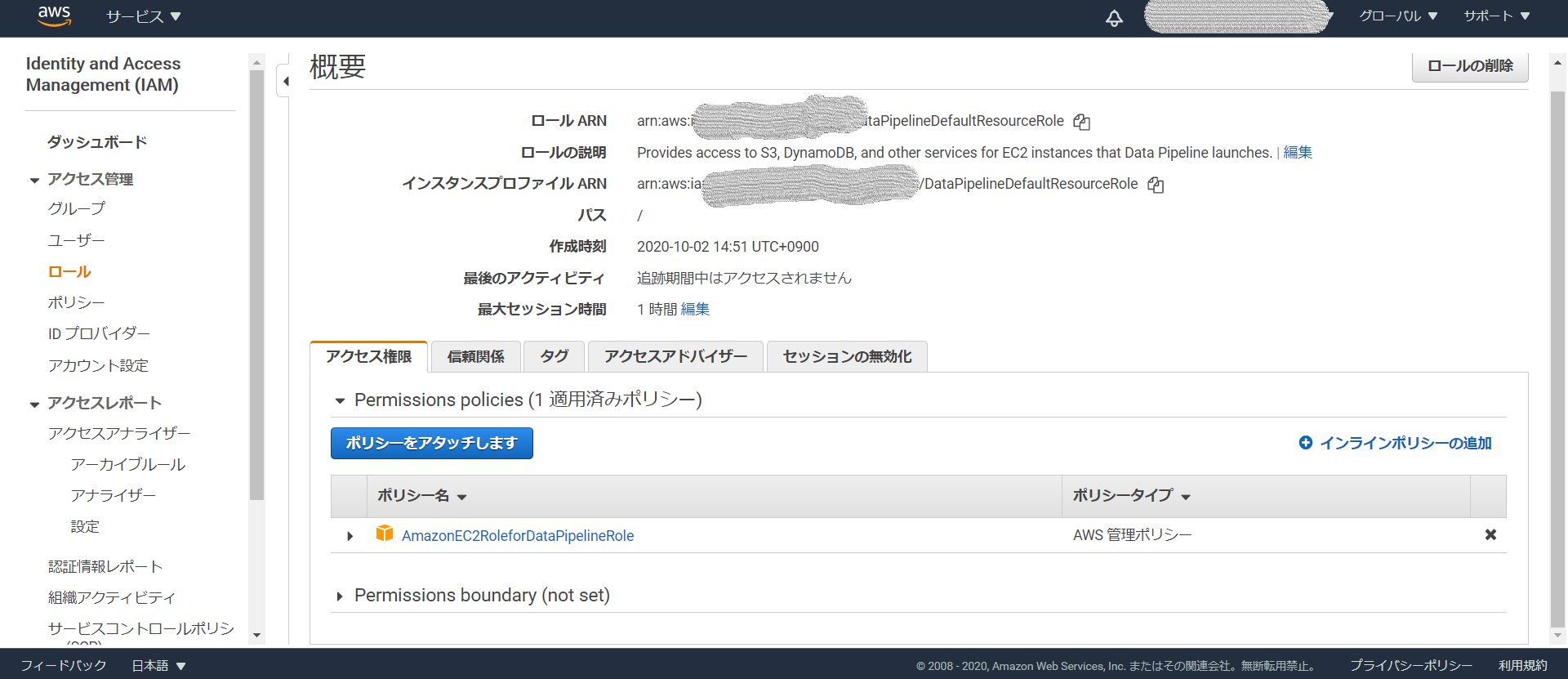Screen dimensions: 1568x679
Task: Open the account name dropdown
Action: pos(1238,16)
